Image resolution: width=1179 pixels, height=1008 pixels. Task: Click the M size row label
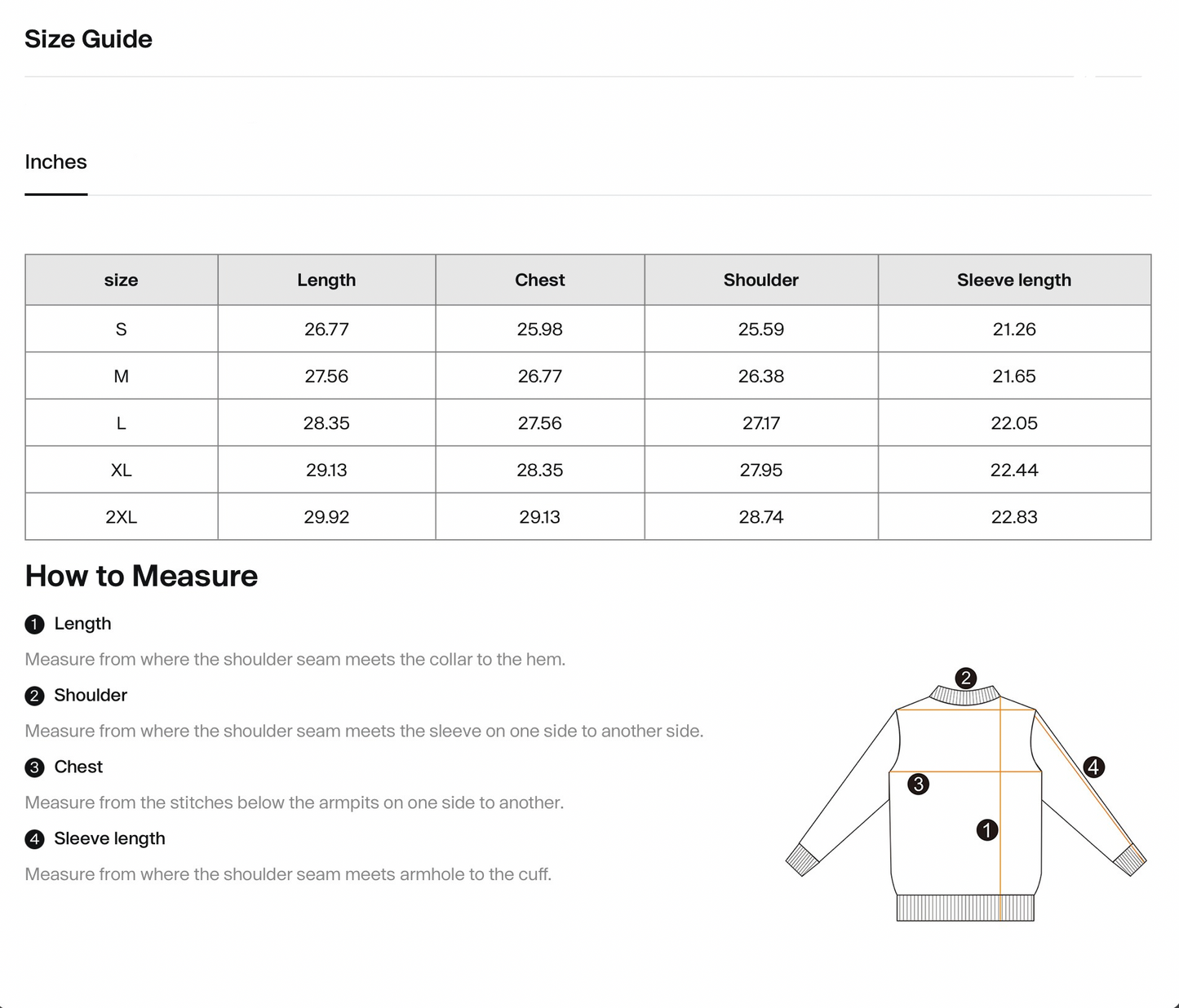pyautogui.click(x=121, y=376)
